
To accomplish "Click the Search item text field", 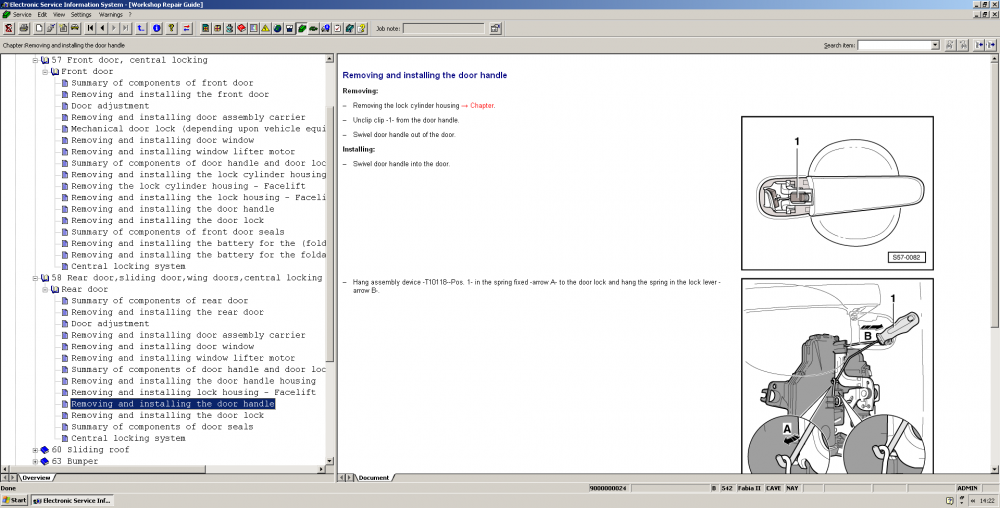I will (894, 45).
